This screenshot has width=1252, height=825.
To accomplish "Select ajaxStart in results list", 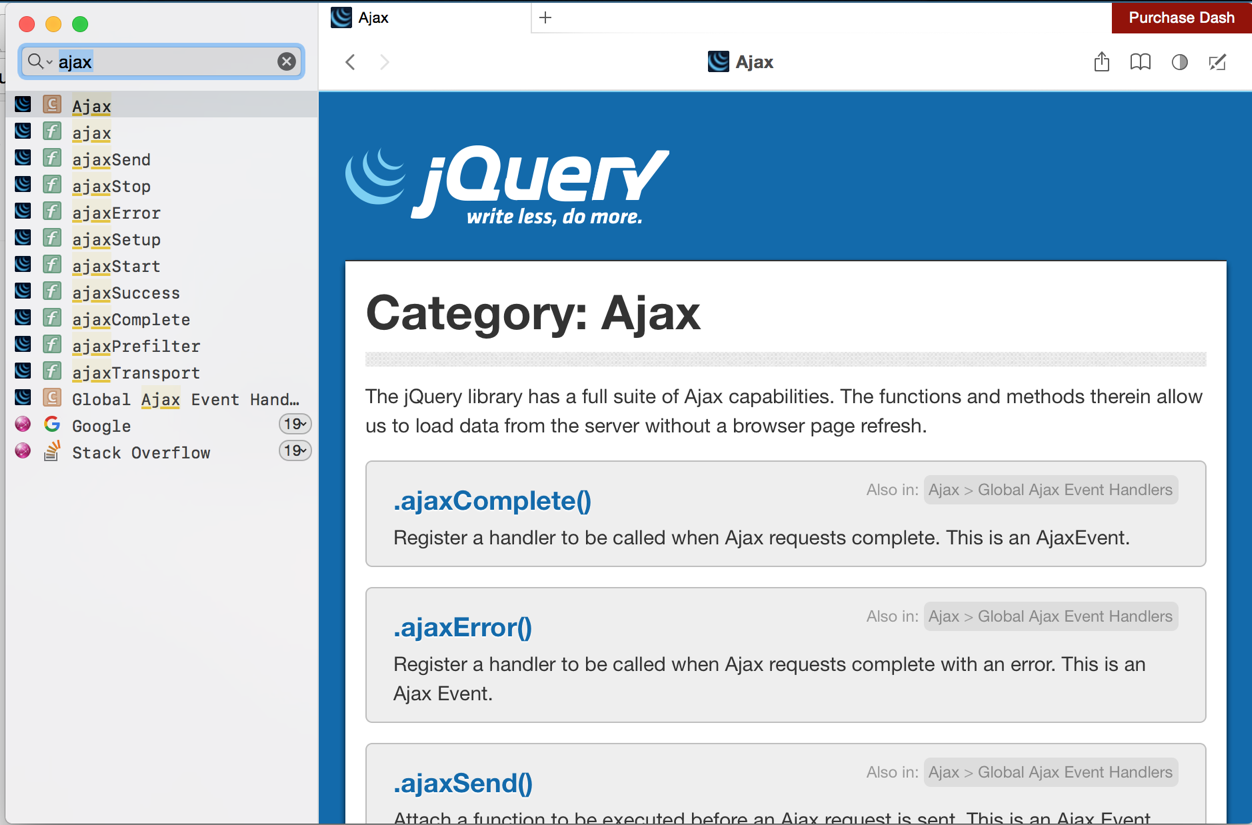I will click(x=161, y=266).
